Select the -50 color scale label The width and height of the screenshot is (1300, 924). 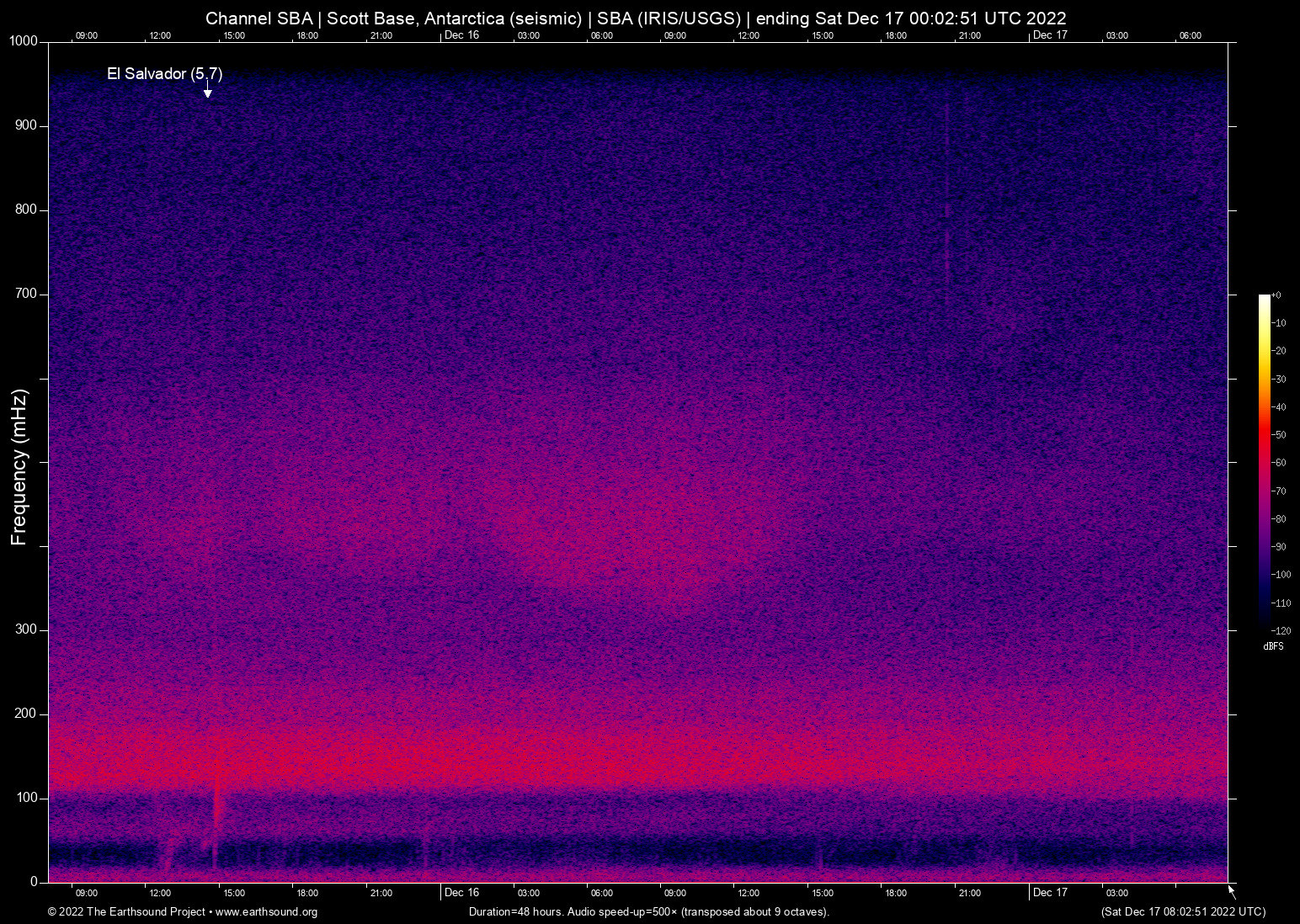tap(1279, 435)
